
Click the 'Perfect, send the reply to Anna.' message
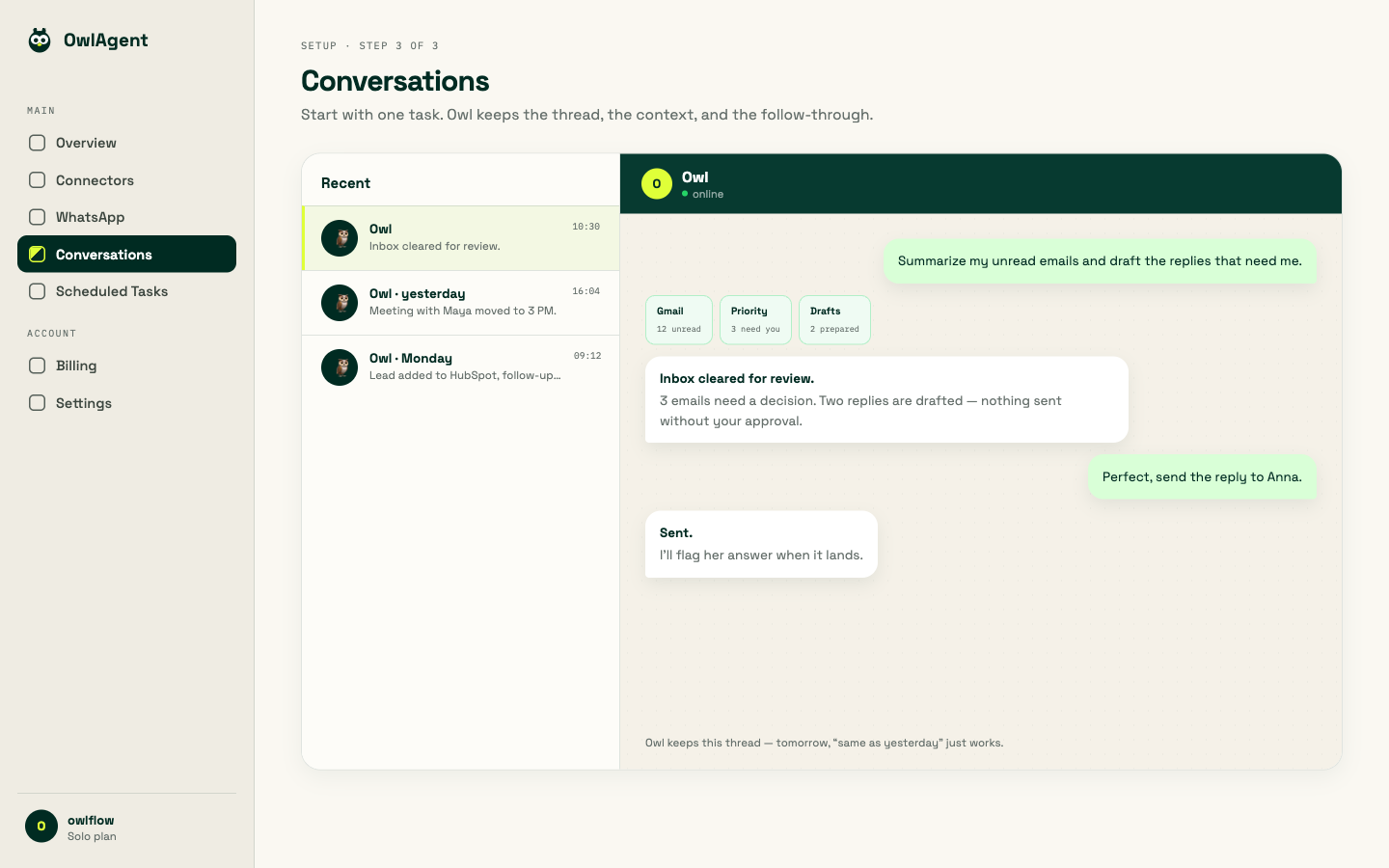pos(1202,477)
